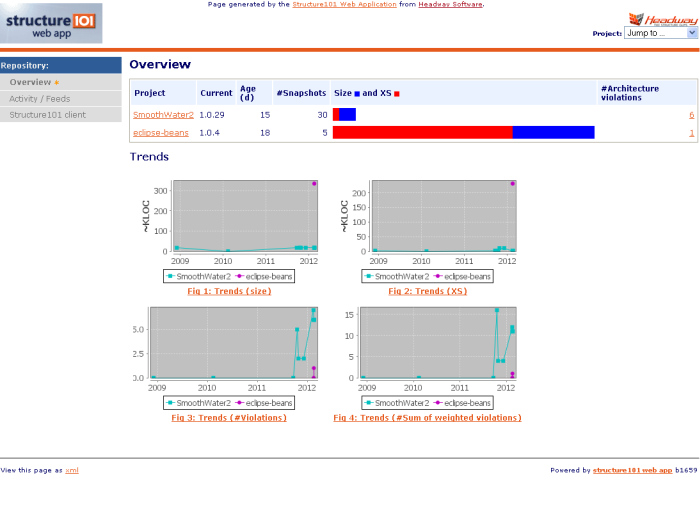Click the Repository sidebar header

pyautogui.click(x=61, y=65)
